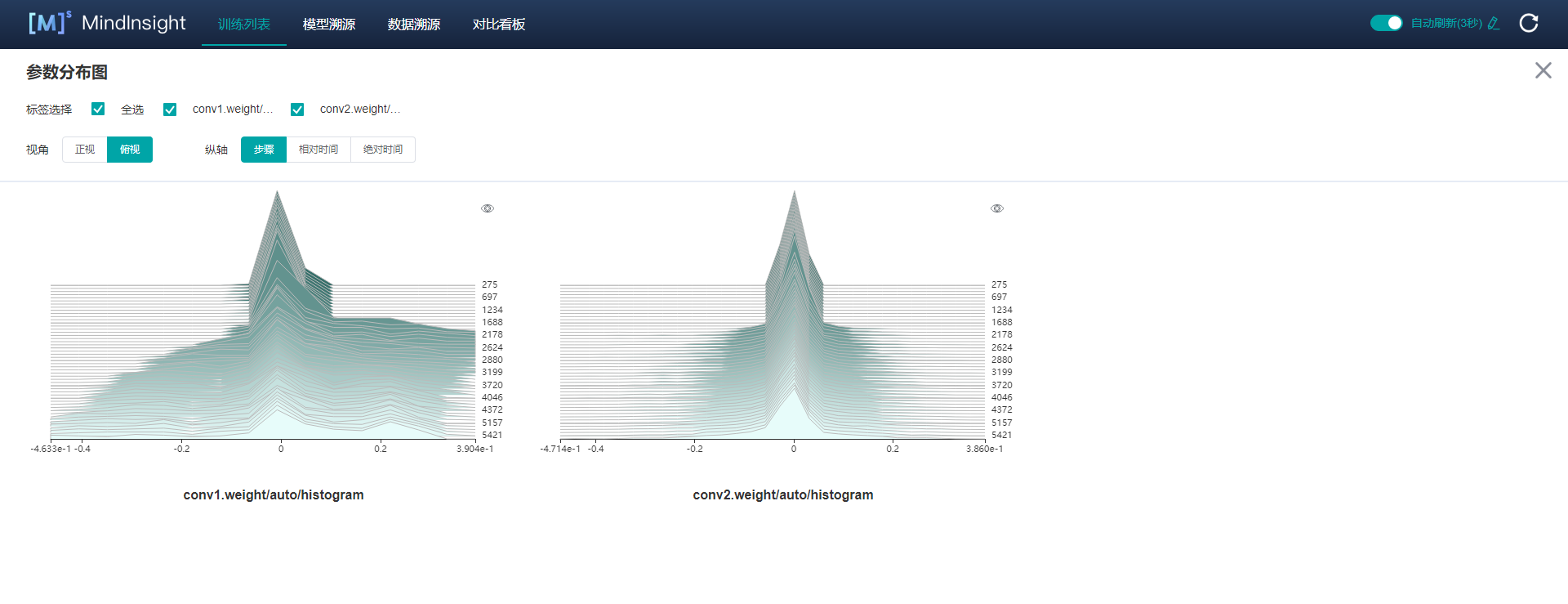Click the 自动刷新(3秒) label
This screenshot has height=604, width=1568.
pos(1446,23)
